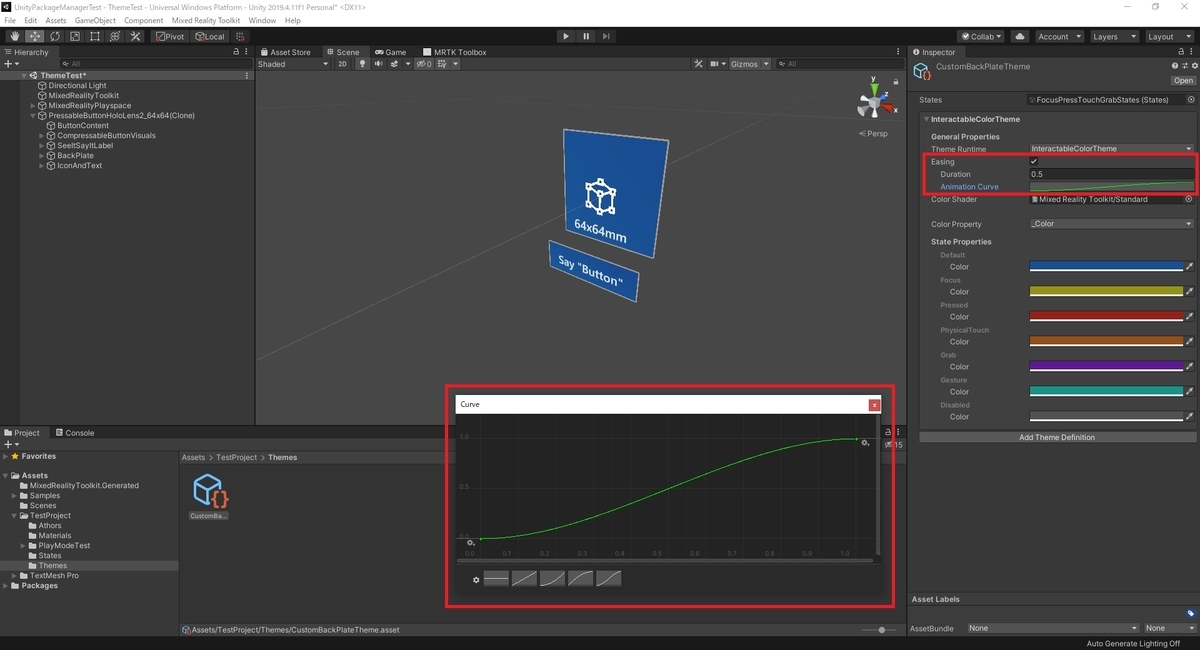Screen dimensions: 1200x650
Task: Click Add Theme Definition button
Action: click(1057, 437)
